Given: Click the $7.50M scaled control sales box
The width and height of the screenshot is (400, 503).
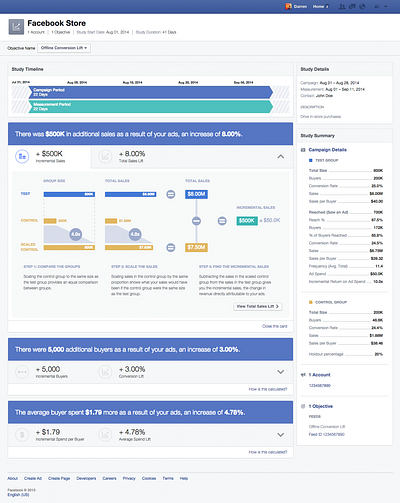Looking at the screenshot, I should coord(196,247).
